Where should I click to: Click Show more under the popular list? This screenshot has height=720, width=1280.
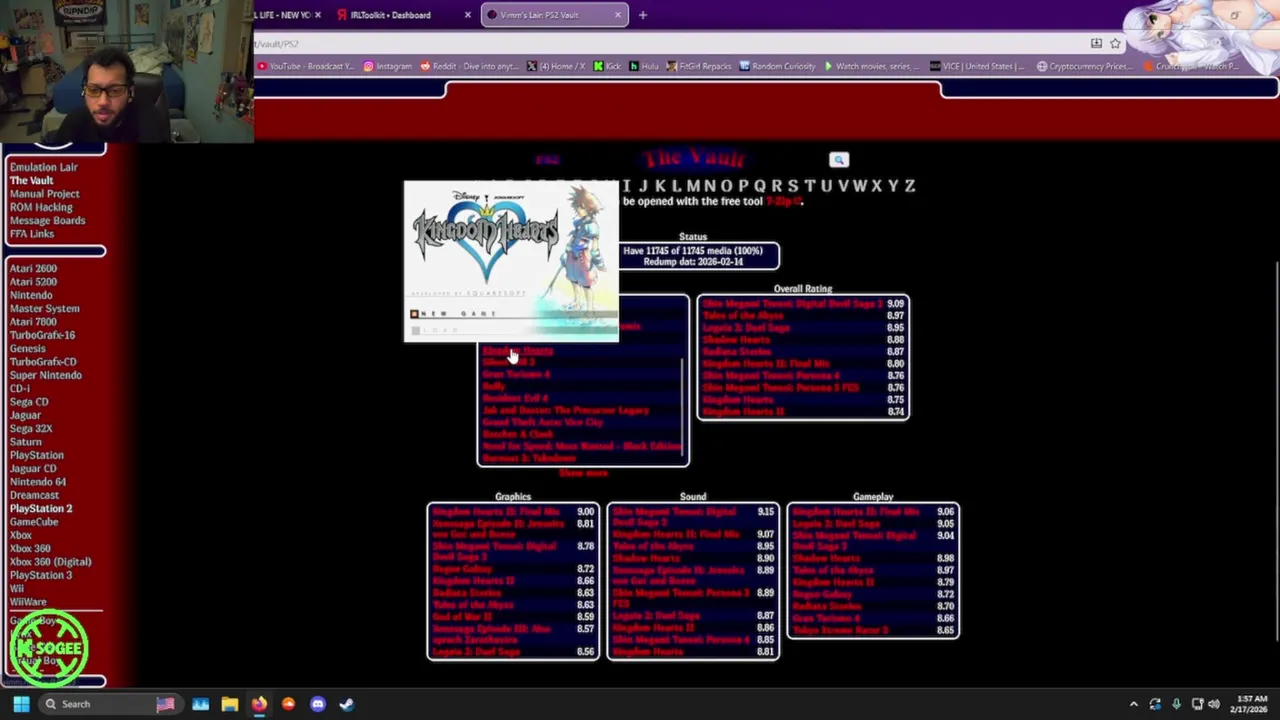(583, 473)
